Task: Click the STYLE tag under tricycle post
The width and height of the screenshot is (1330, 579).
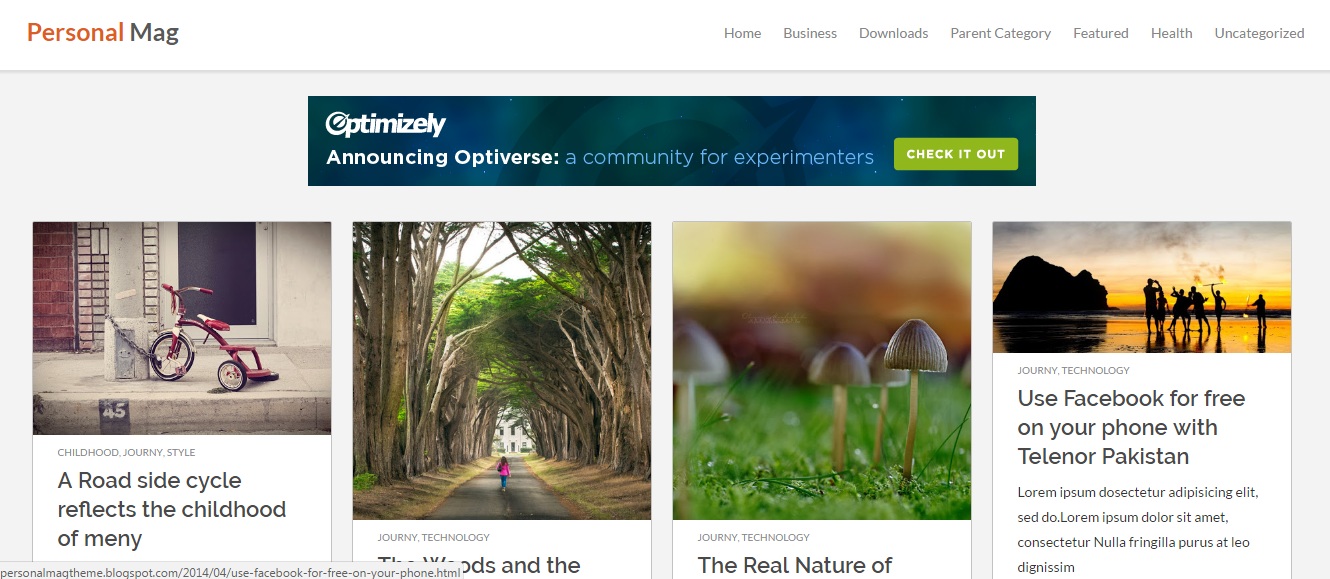Action: tap(181, 453)
